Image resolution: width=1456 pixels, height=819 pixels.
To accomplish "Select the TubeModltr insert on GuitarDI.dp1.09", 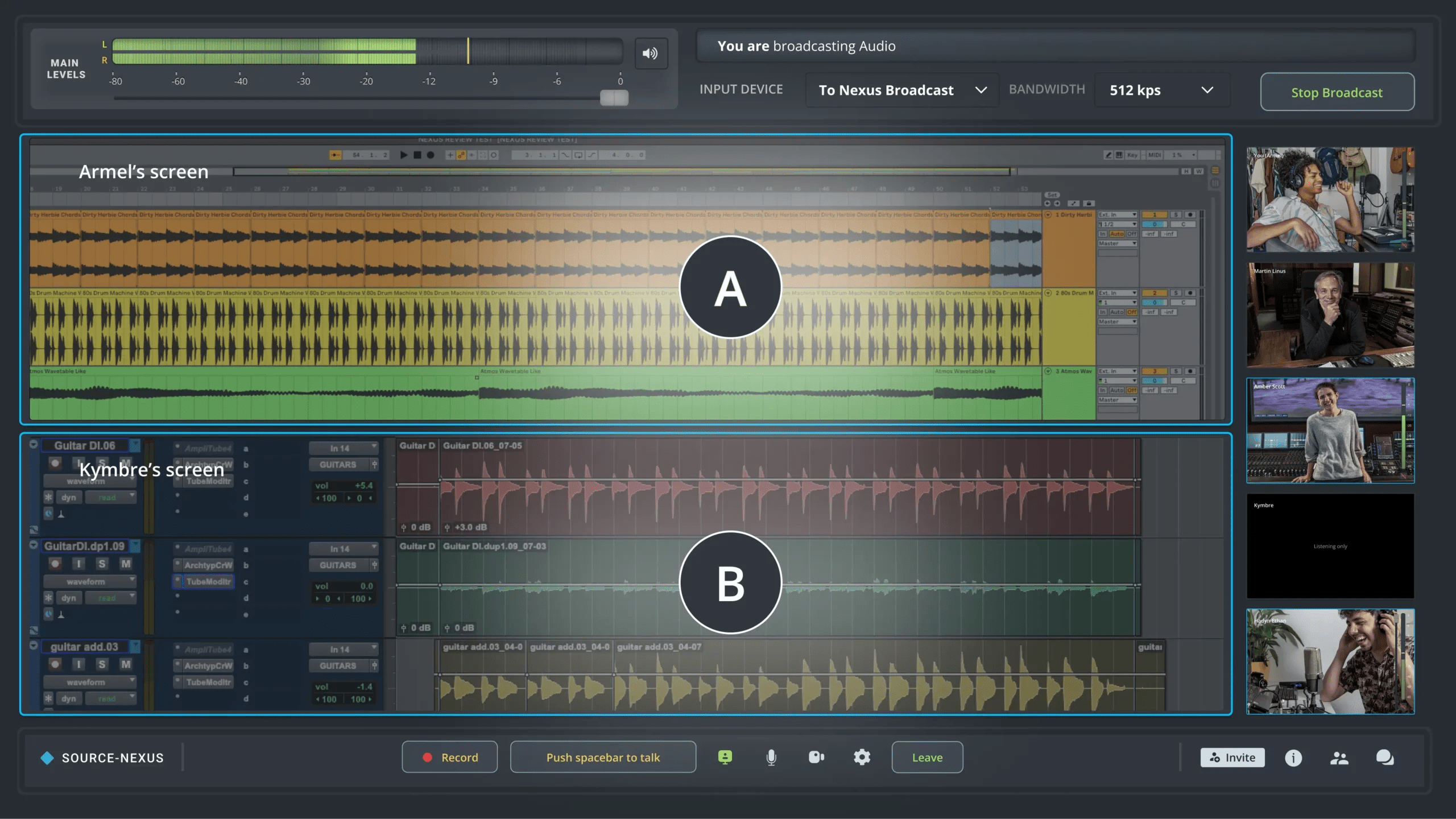I will 208,582.
